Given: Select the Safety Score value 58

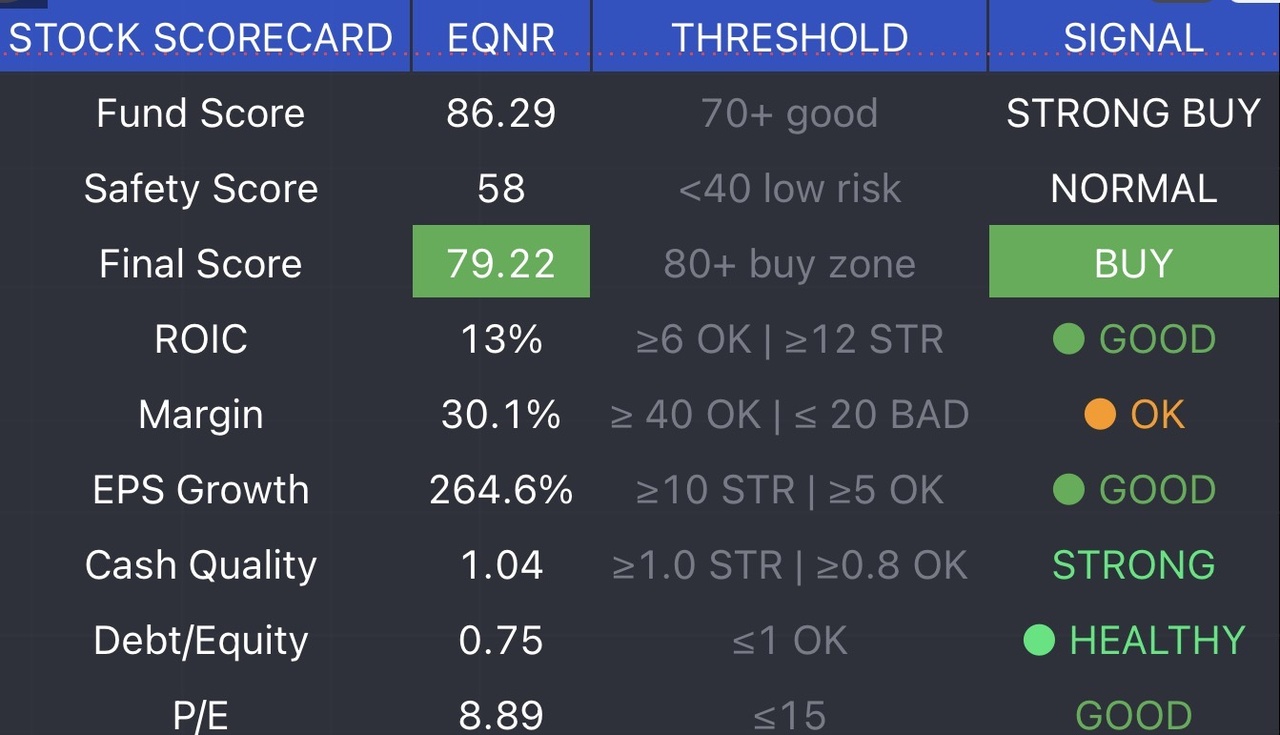Looking at the screenshot, I should [x=501, y=188].
